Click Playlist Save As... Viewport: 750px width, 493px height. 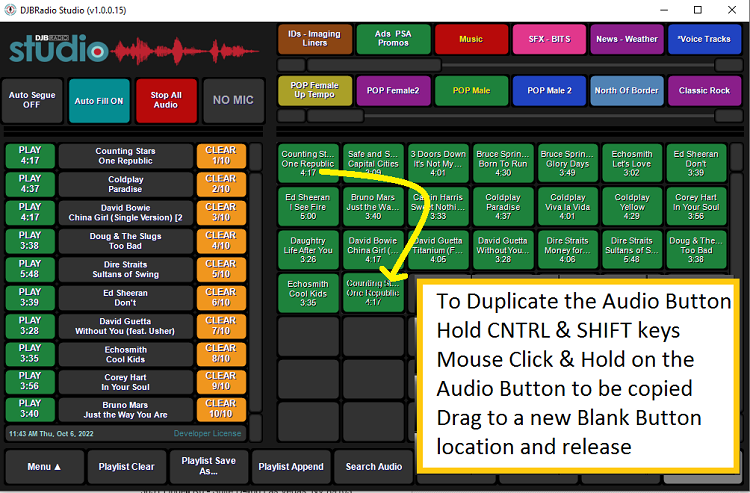click(209, 467)
